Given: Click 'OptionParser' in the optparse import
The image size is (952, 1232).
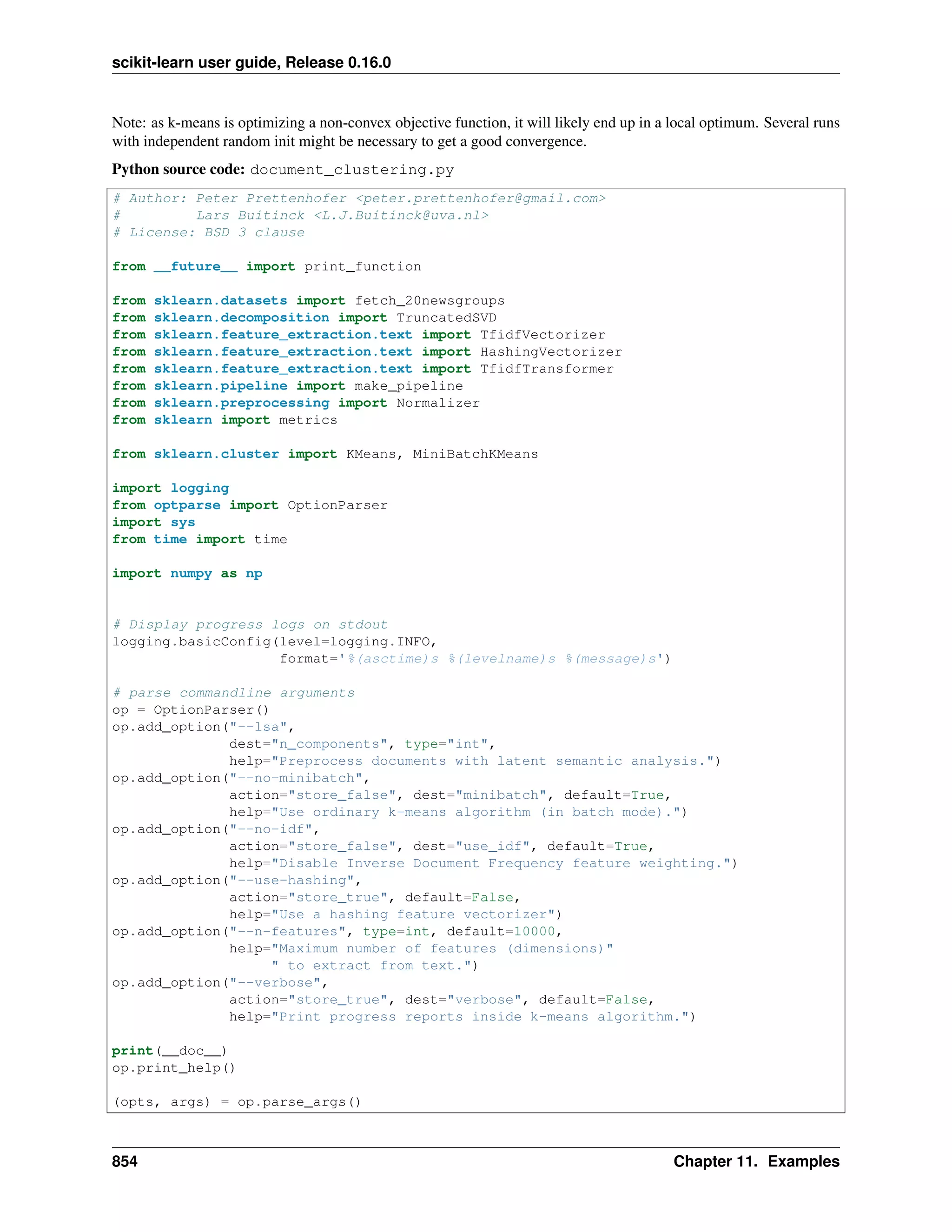Looking at the screenshot, I should [x=338, y=505].
